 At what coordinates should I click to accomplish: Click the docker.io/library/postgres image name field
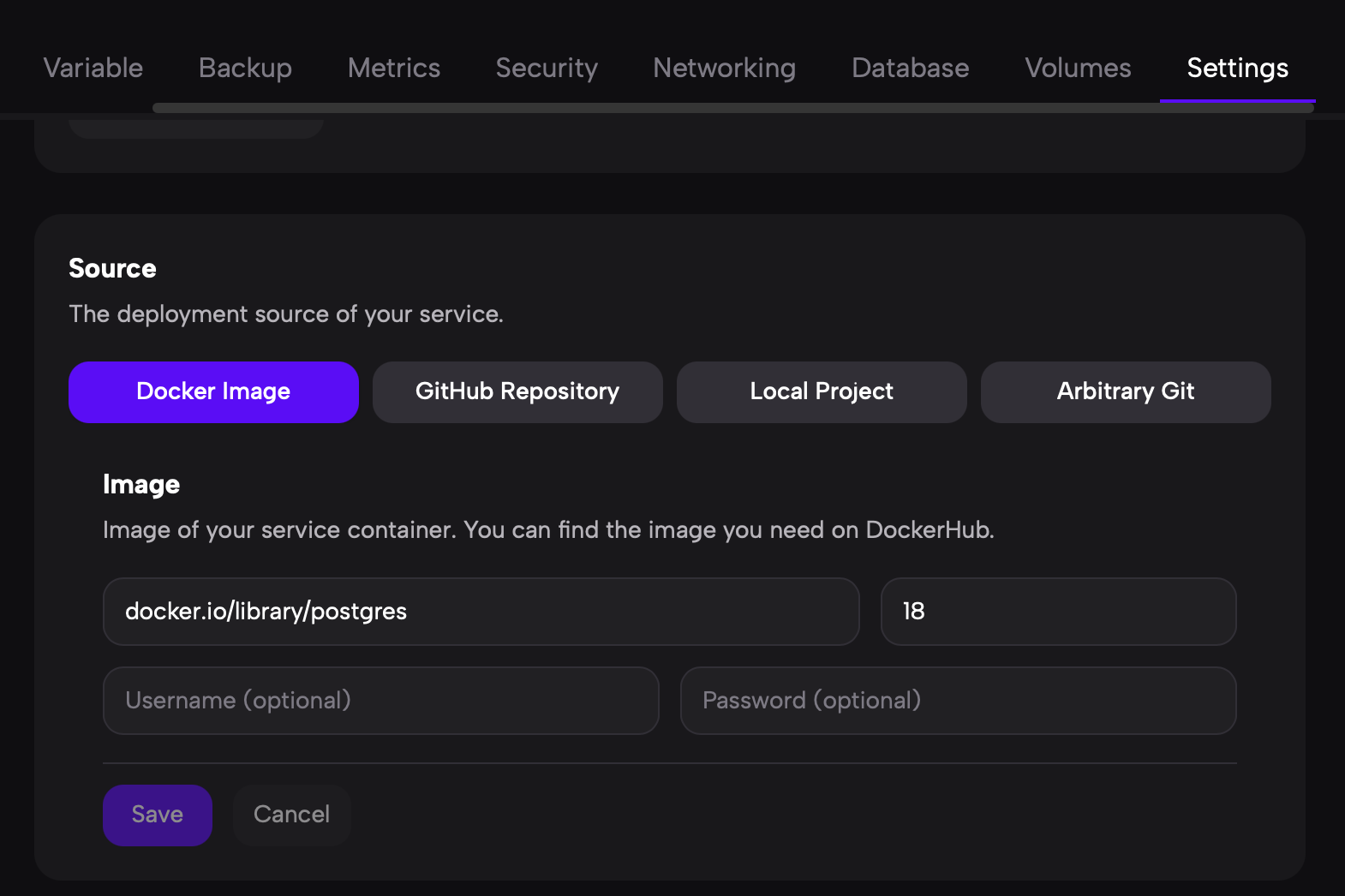pyautogui.click(x=481, y=612)
